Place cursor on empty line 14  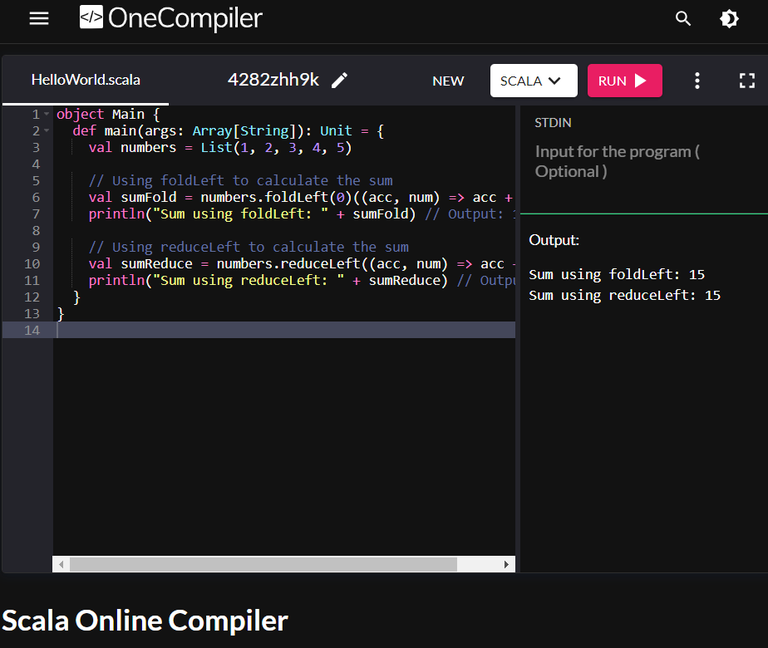[x=284, y=330]
